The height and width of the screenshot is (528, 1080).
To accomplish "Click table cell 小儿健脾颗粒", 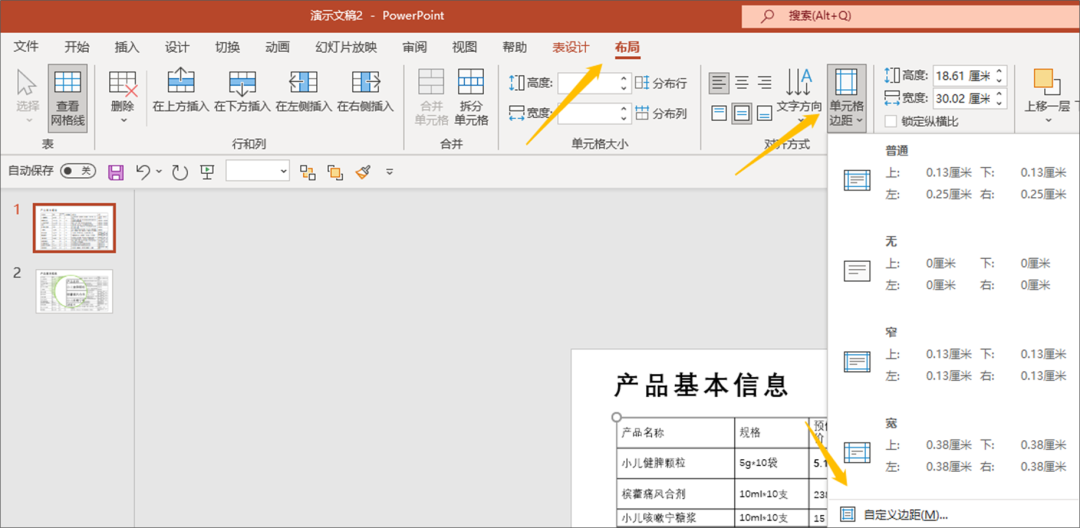I will pos(675,463).
